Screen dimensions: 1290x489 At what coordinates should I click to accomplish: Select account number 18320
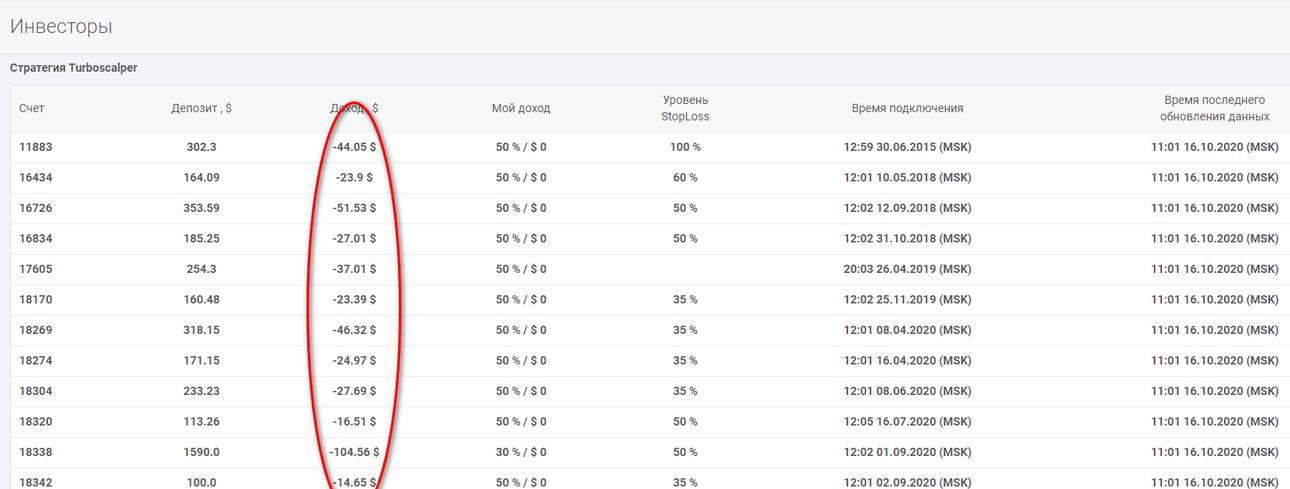(35, 421)
